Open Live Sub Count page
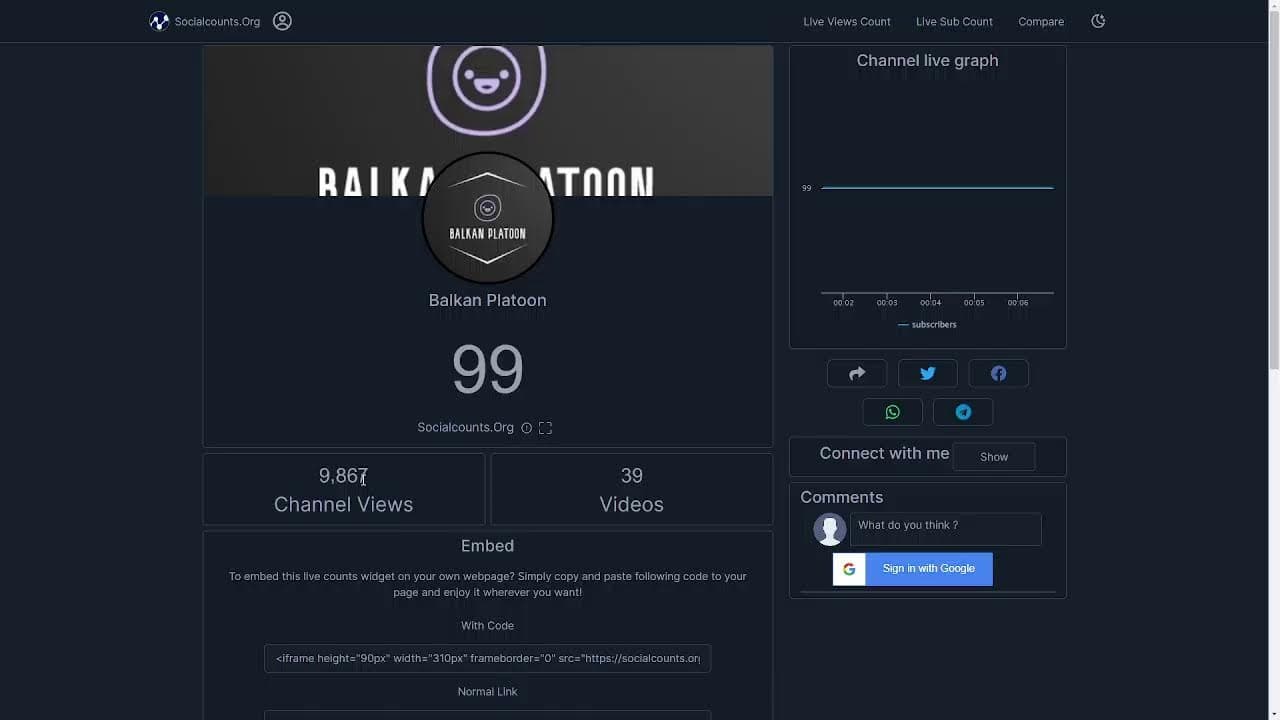1280x720 pixels. 954,22
